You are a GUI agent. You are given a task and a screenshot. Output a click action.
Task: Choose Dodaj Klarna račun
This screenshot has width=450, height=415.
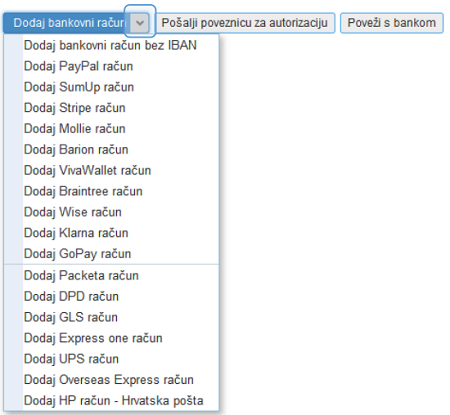coord(111,233)
